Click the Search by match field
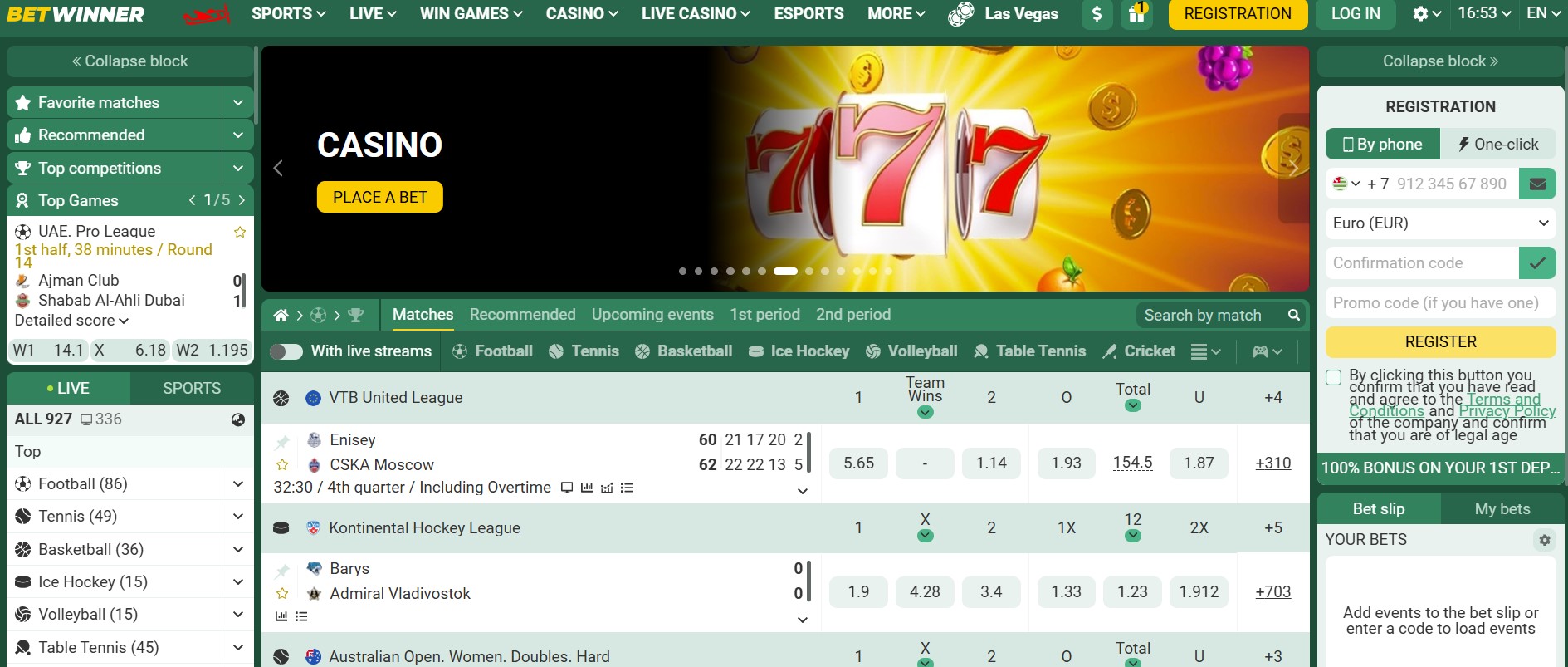1568x667 pixels. click(x=1212, y=315)
